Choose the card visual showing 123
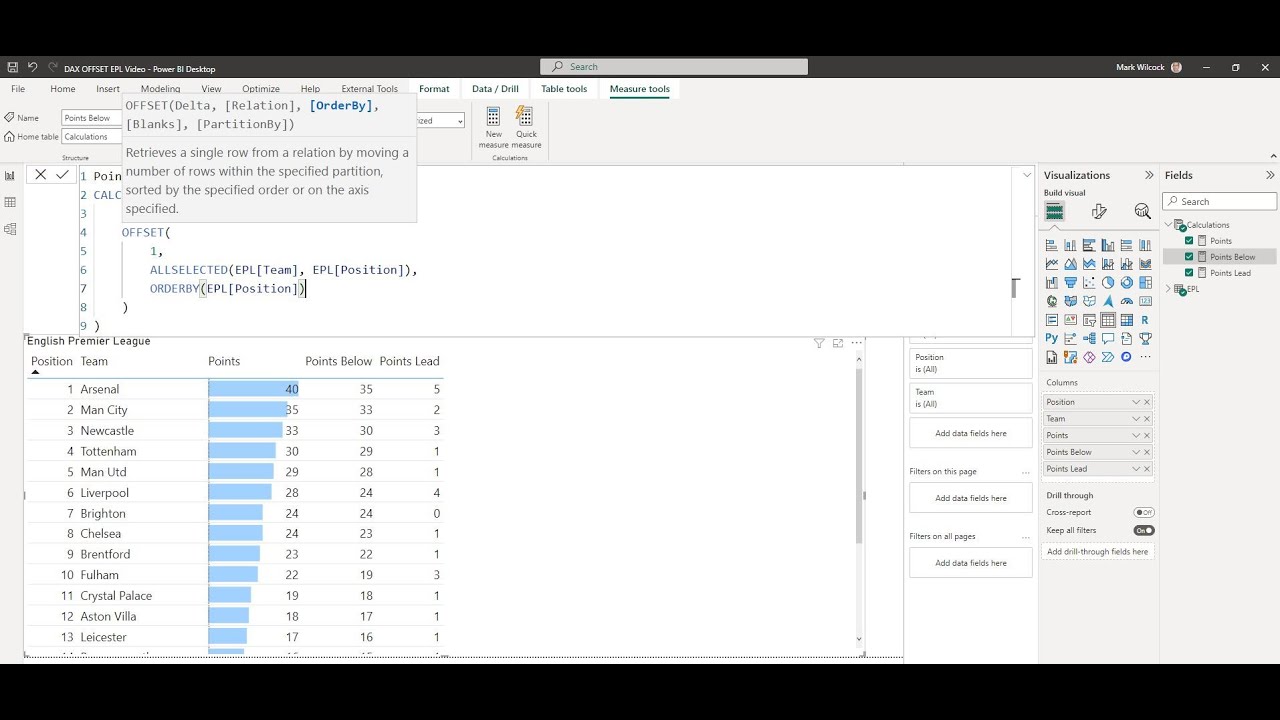The image size is (1280, 720). (1146, 301)
